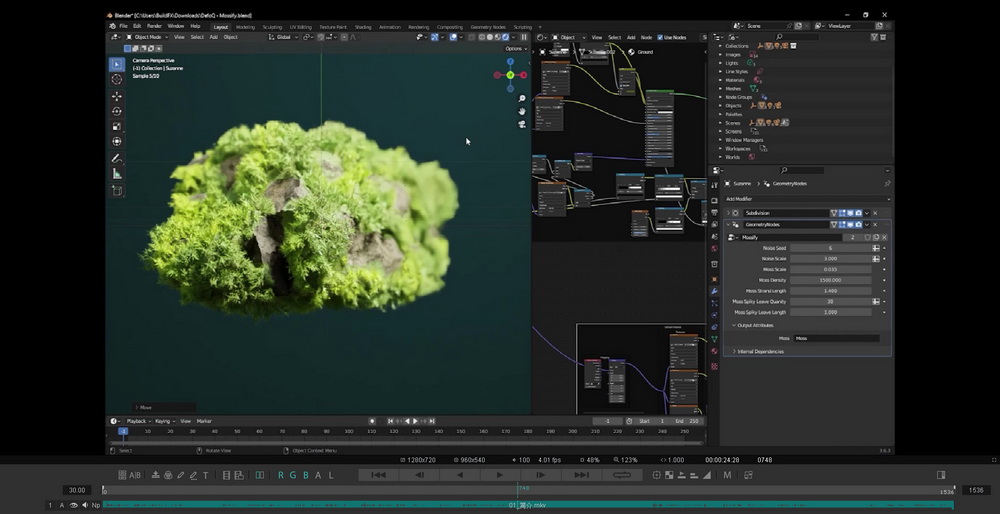Expand the Internal Dependencies section
Image resolution: width=1000 pixels, height=514 pixels.
click(733, 351)
